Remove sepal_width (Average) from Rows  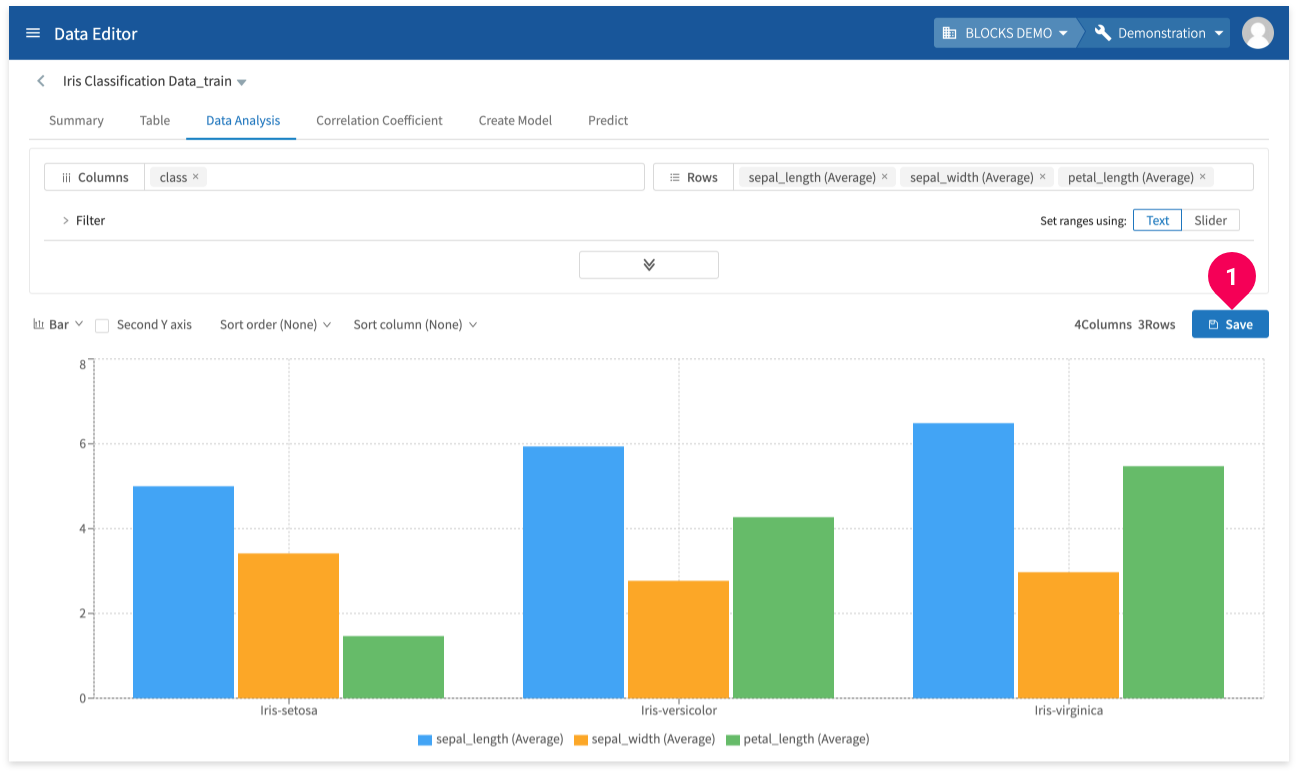coord(1042,177)
